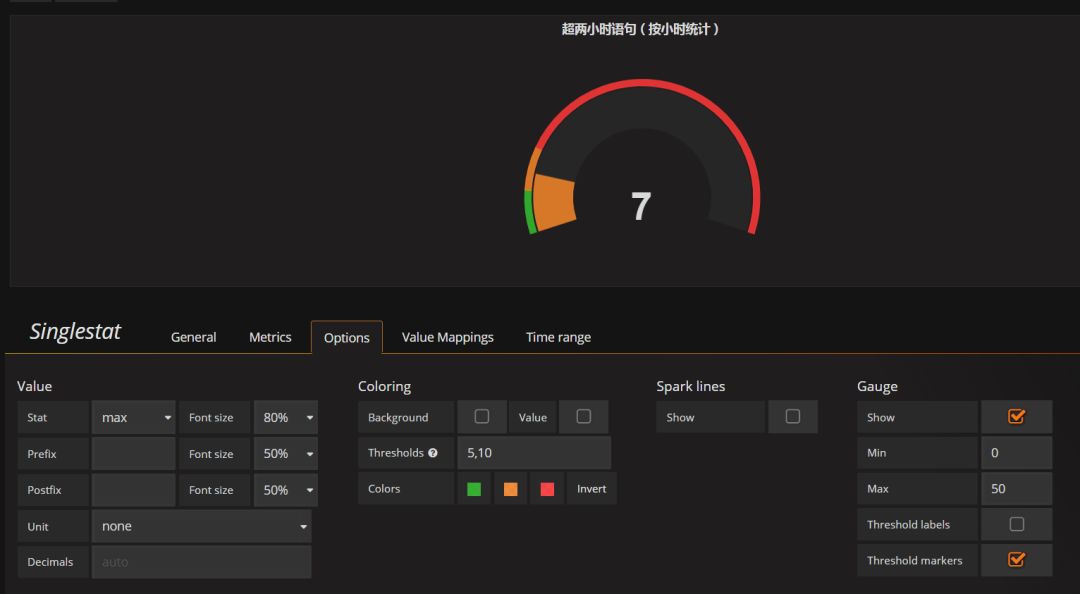Click the gauge value 7
Viewport: 1080px width, 594px height.
(641, 206)
